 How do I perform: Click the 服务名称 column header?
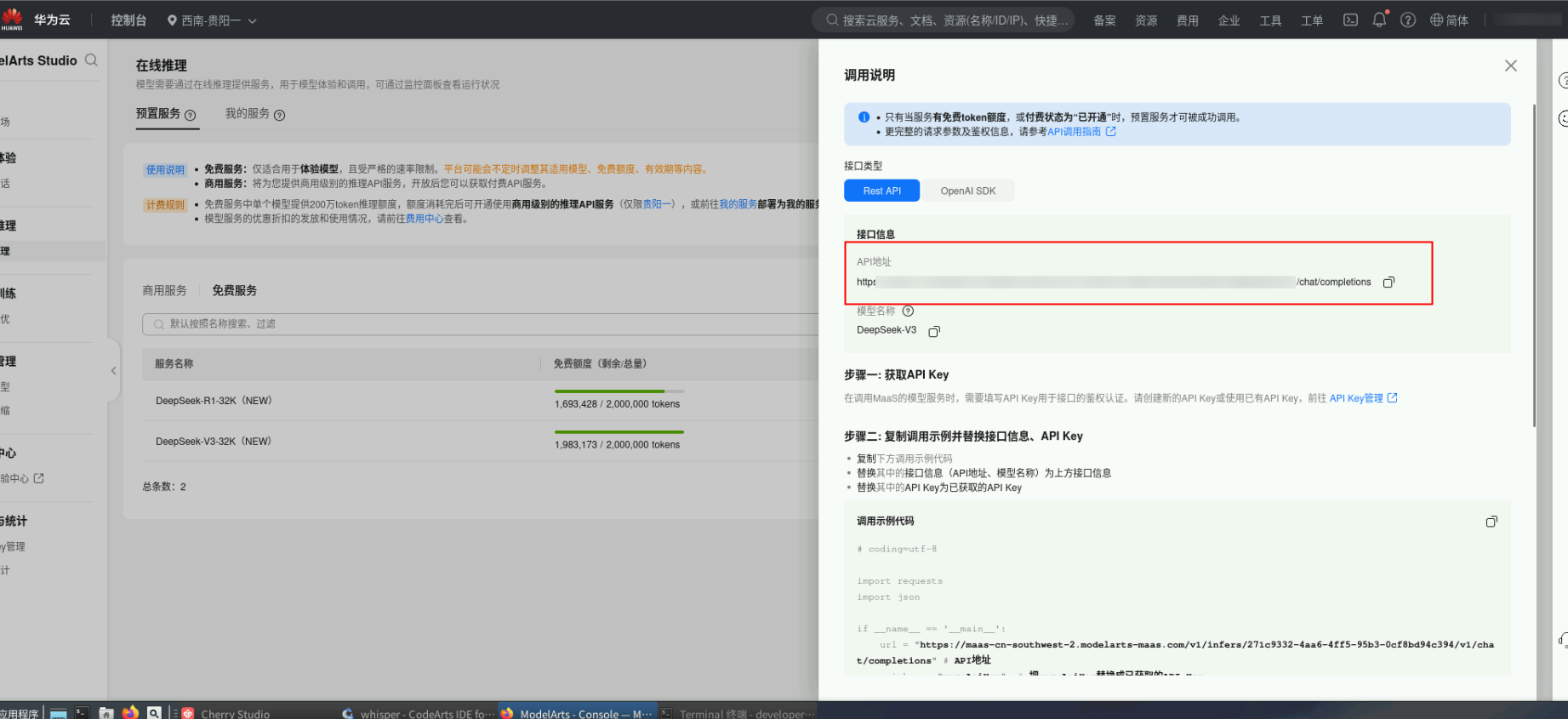tap(174, 363)
